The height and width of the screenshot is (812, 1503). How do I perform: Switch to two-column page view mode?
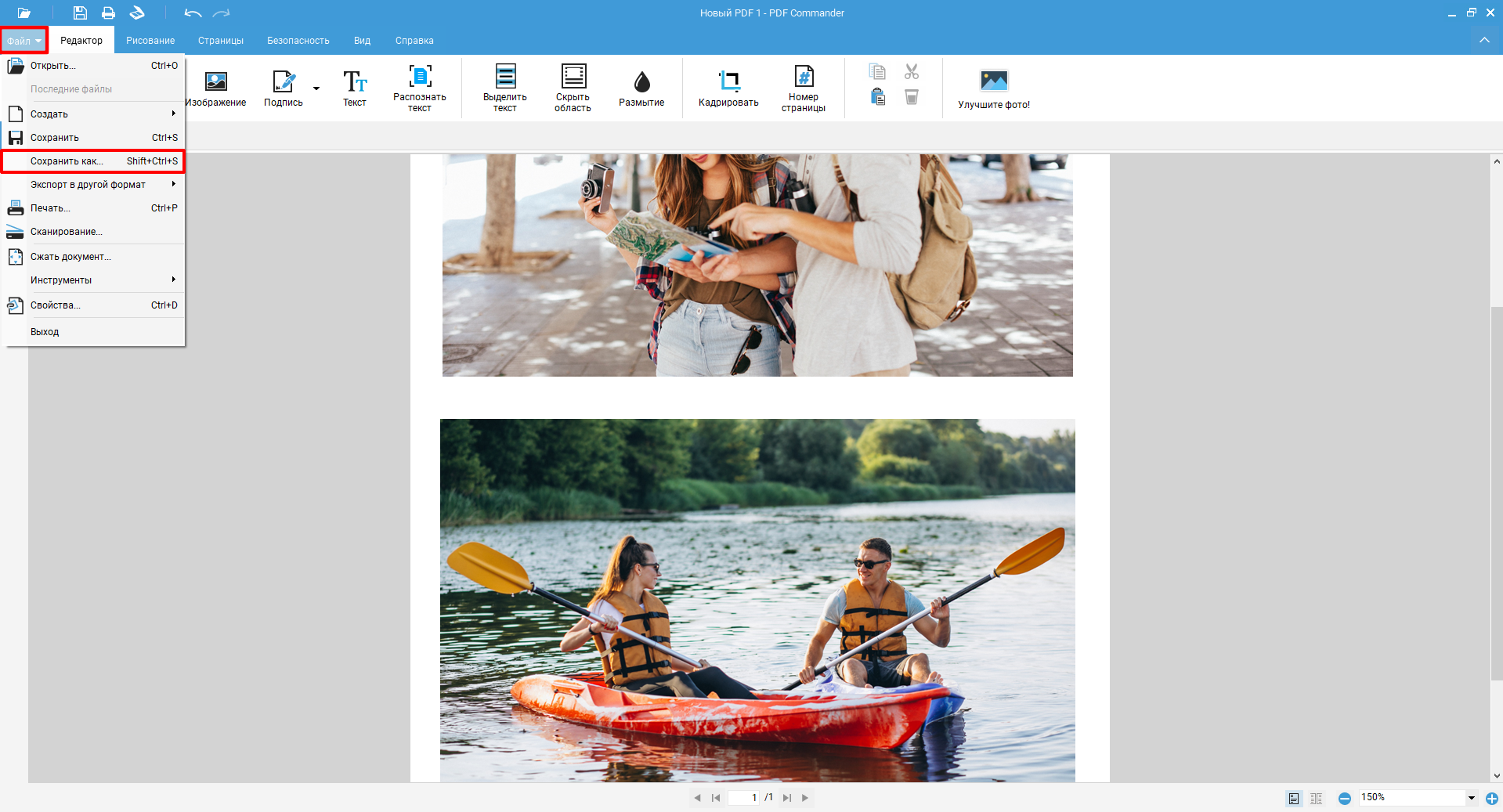[x=1316, y=798]
